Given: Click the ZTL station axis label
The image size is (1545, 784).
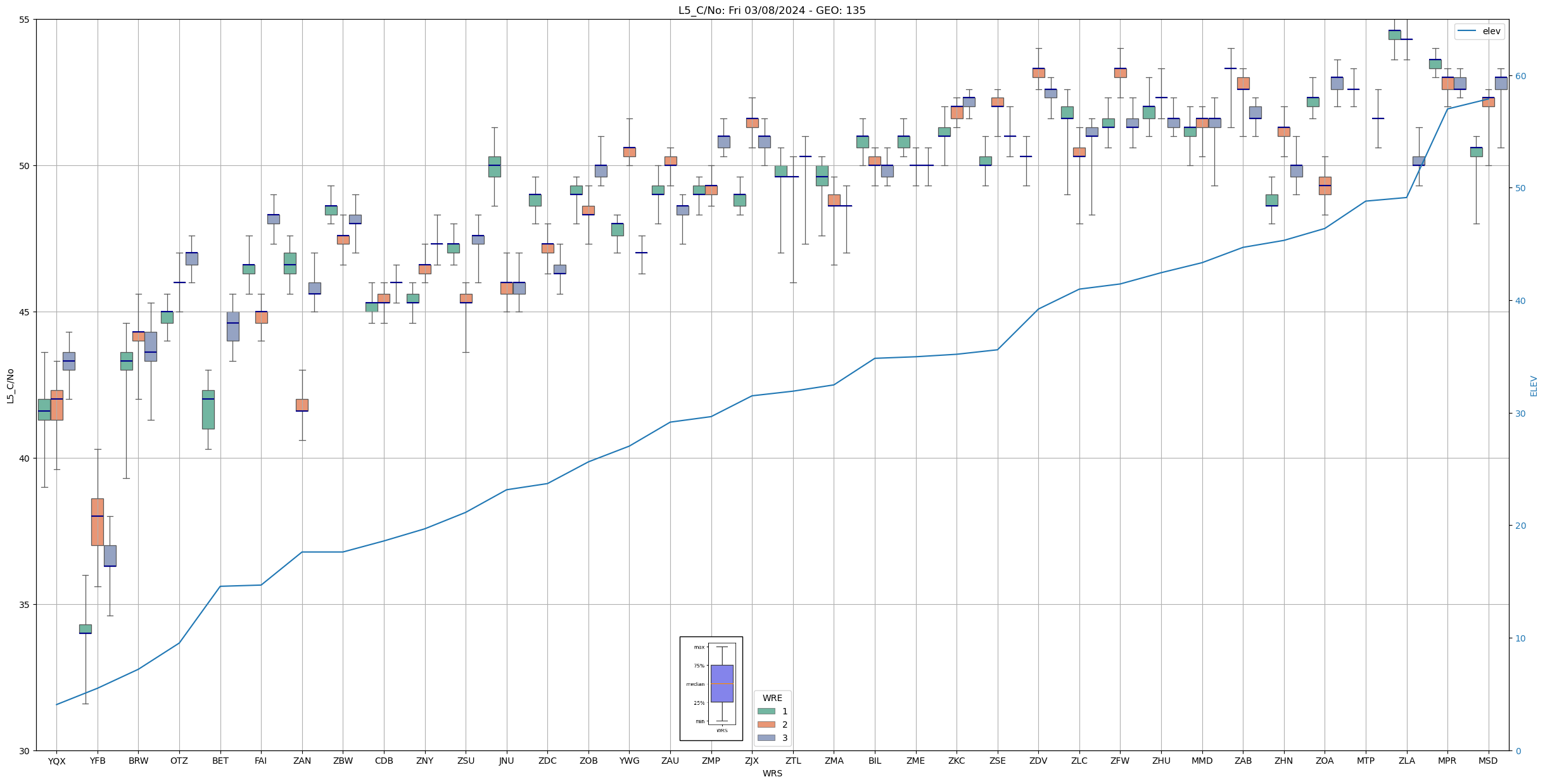Looking at the screenshot, I should point(793,761).
